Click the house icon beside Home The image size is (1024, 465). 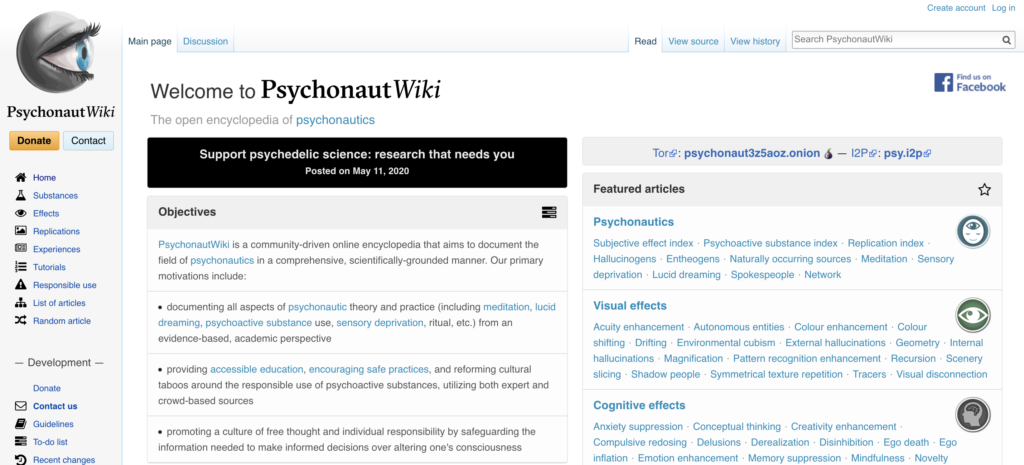point(21,178)
